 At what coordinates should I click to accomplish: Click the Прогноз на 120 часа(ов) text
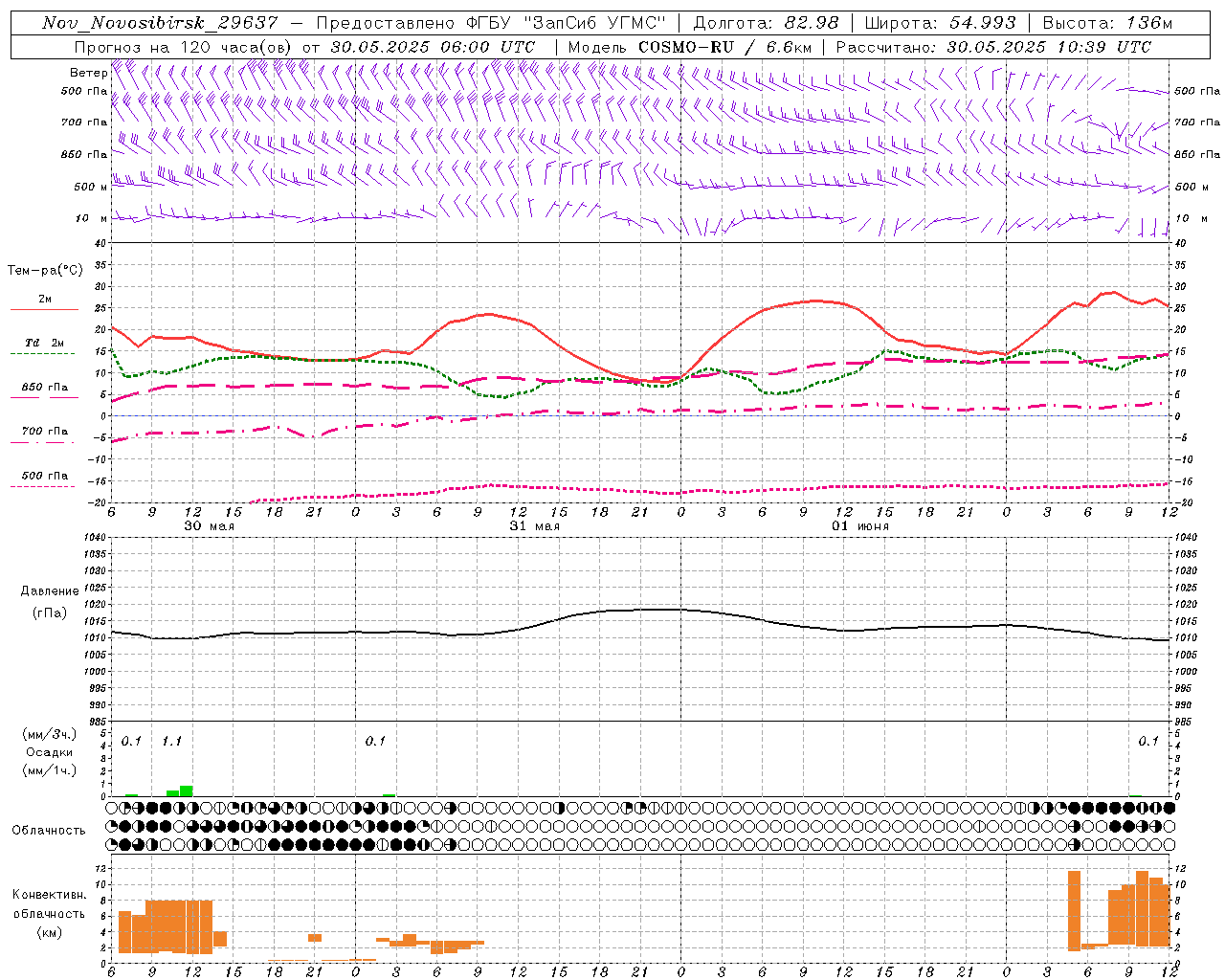pos(185,47)
